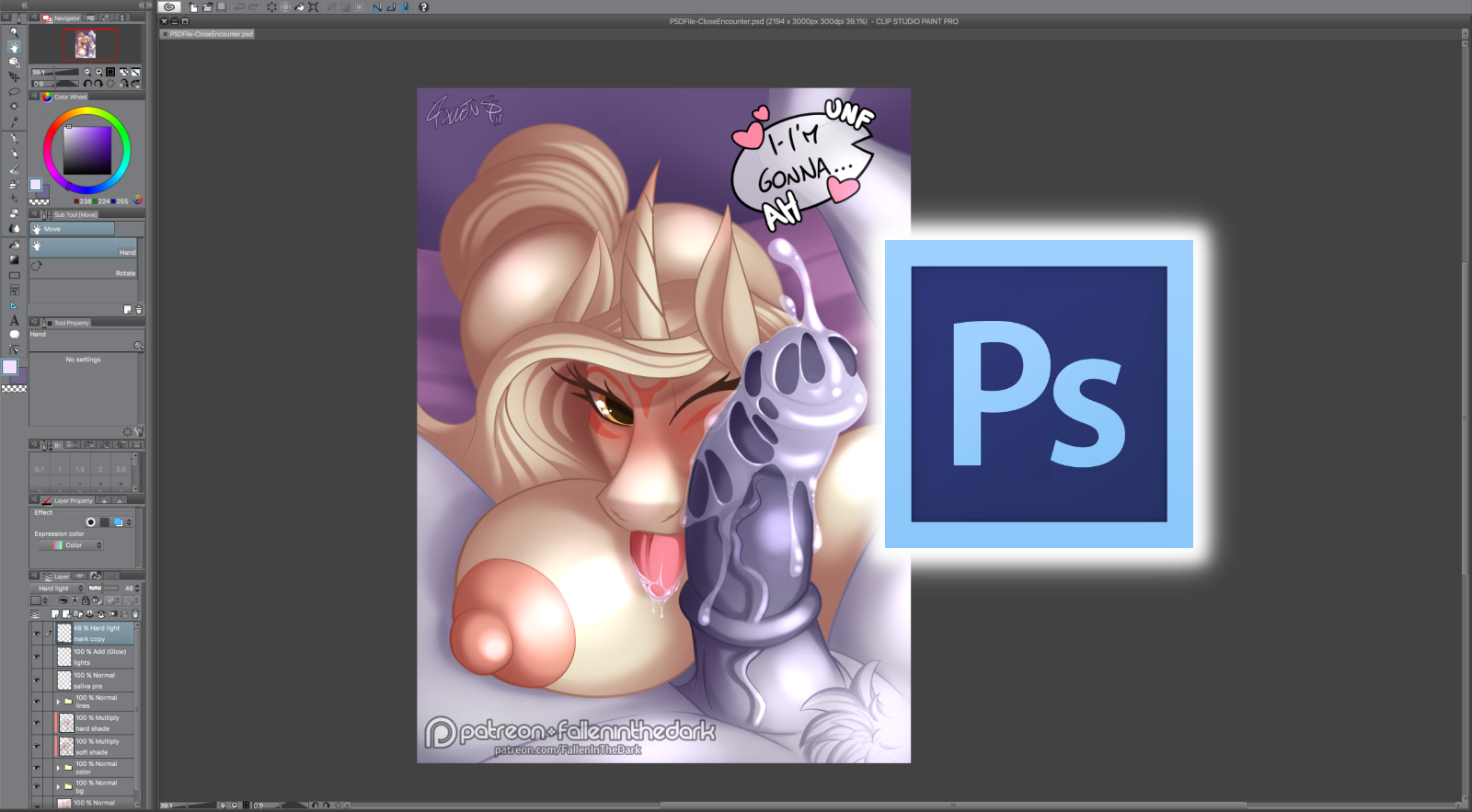Hide the 'soft shade' Multiply layer
Screen dimensions: 1472x812
pyautogui.click(x=37, y=746)
